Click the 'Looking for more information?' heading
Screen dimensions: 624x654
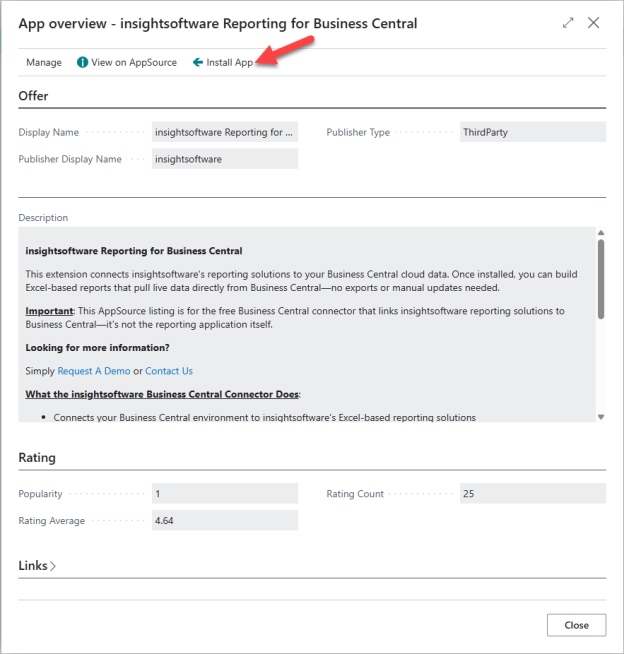coord(97,347)
